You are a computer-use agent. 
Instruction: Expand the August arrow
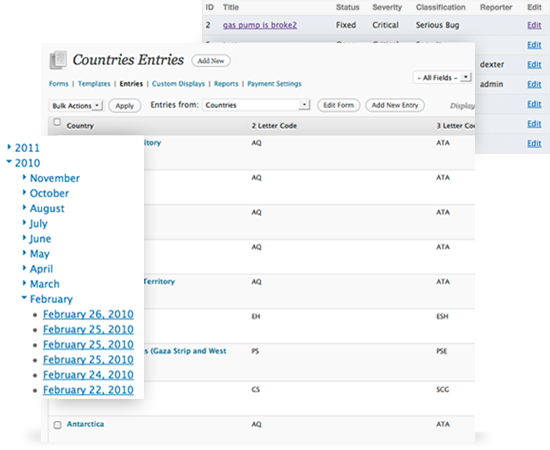point(24,207)
